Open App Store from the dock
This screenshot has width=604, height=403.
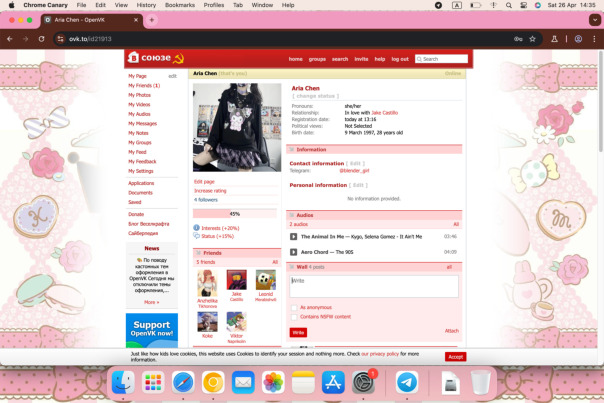tap(333, 382)
